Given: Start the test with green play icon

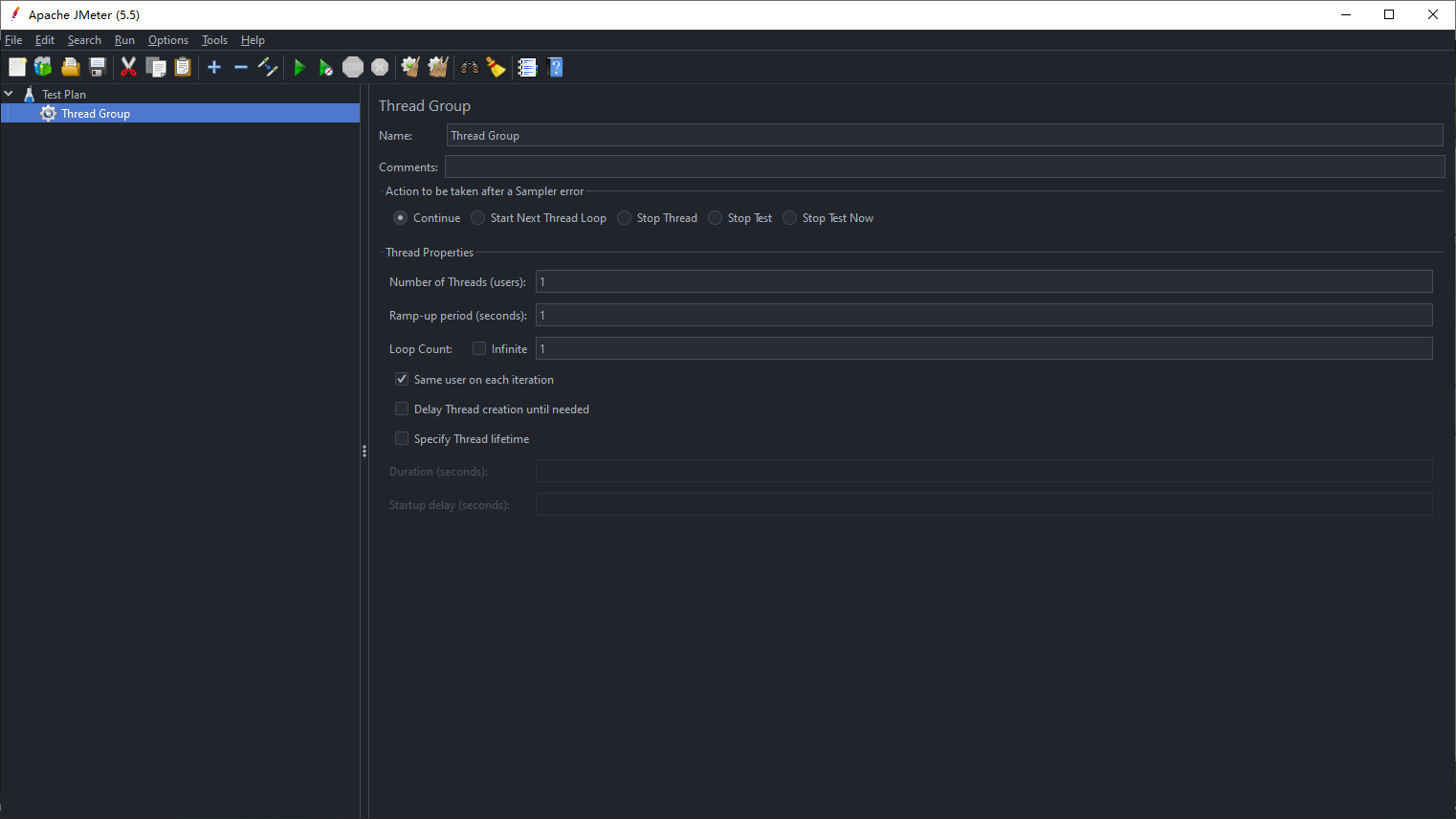Looking at the screenshot, I should point(299,67).
